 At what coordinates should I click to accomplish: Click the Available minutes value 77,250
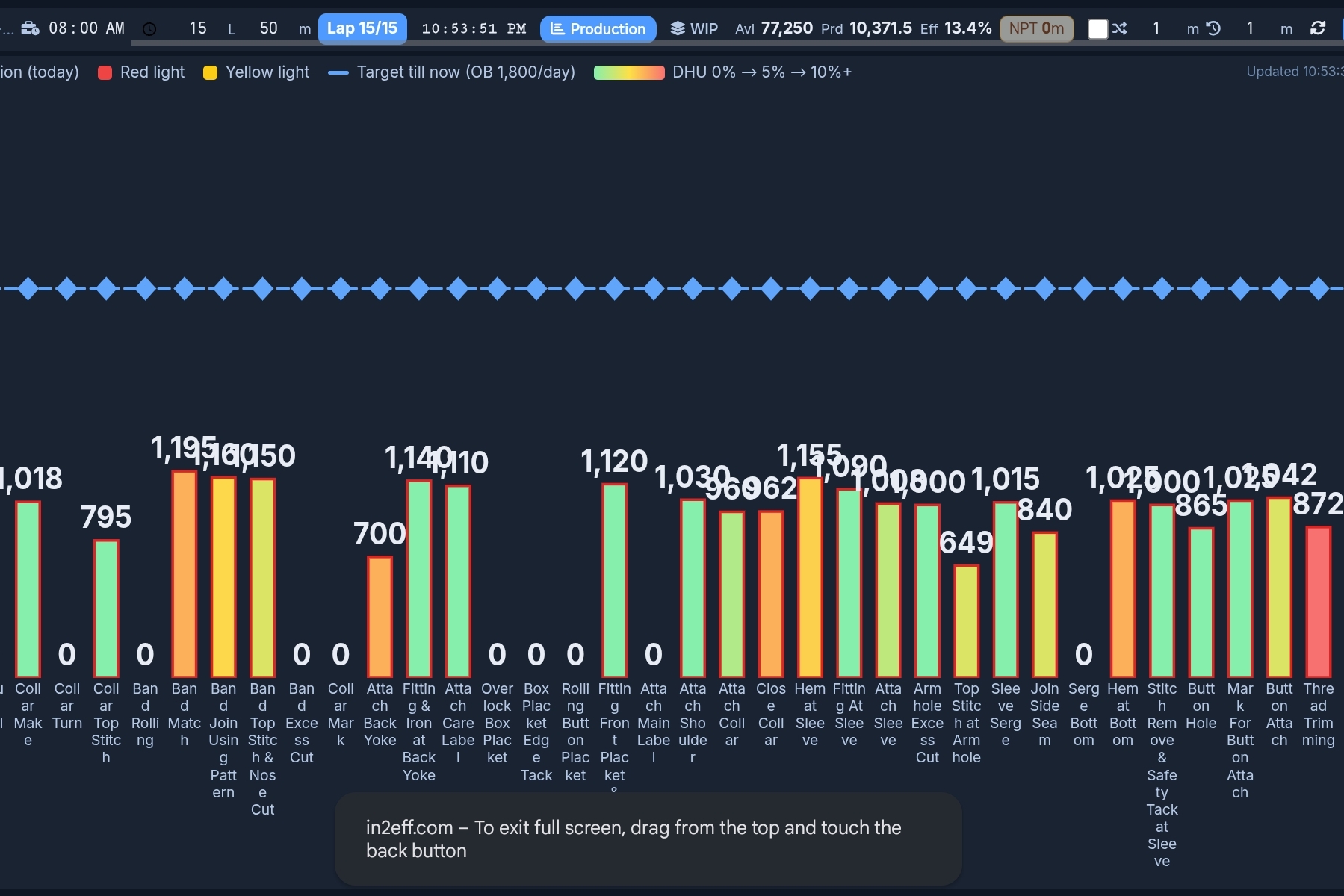point(787,28)
